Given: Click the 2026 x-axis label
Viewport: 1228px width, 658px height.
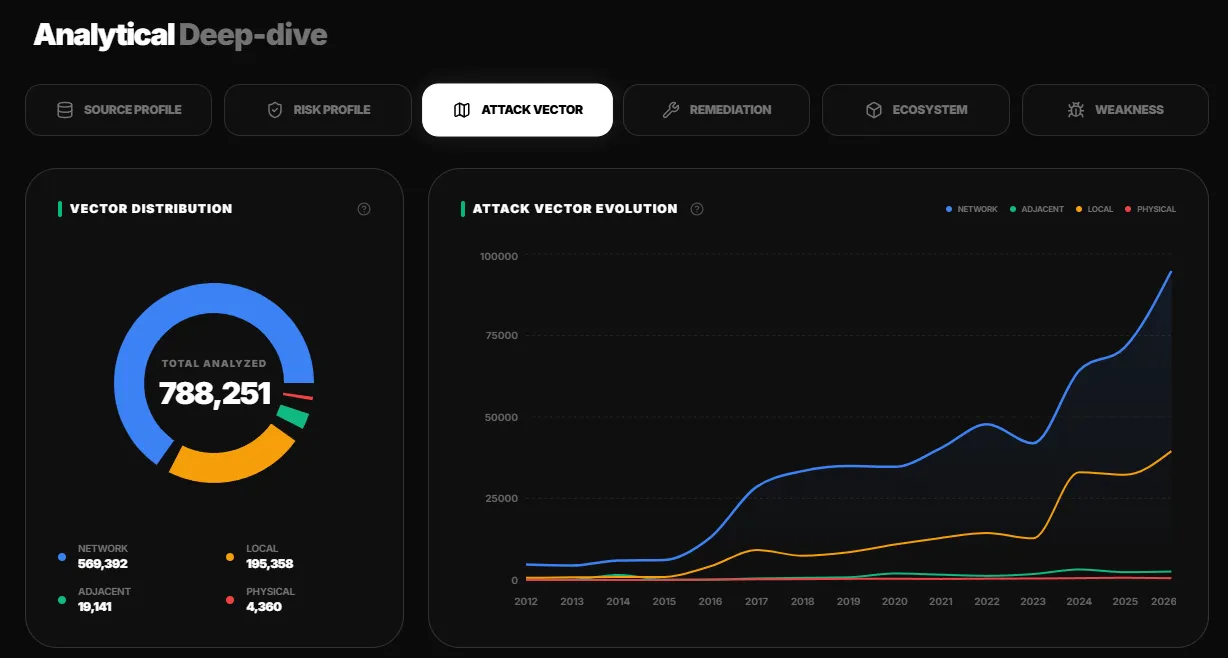Looking at the screenshot, I should 1163,602.
